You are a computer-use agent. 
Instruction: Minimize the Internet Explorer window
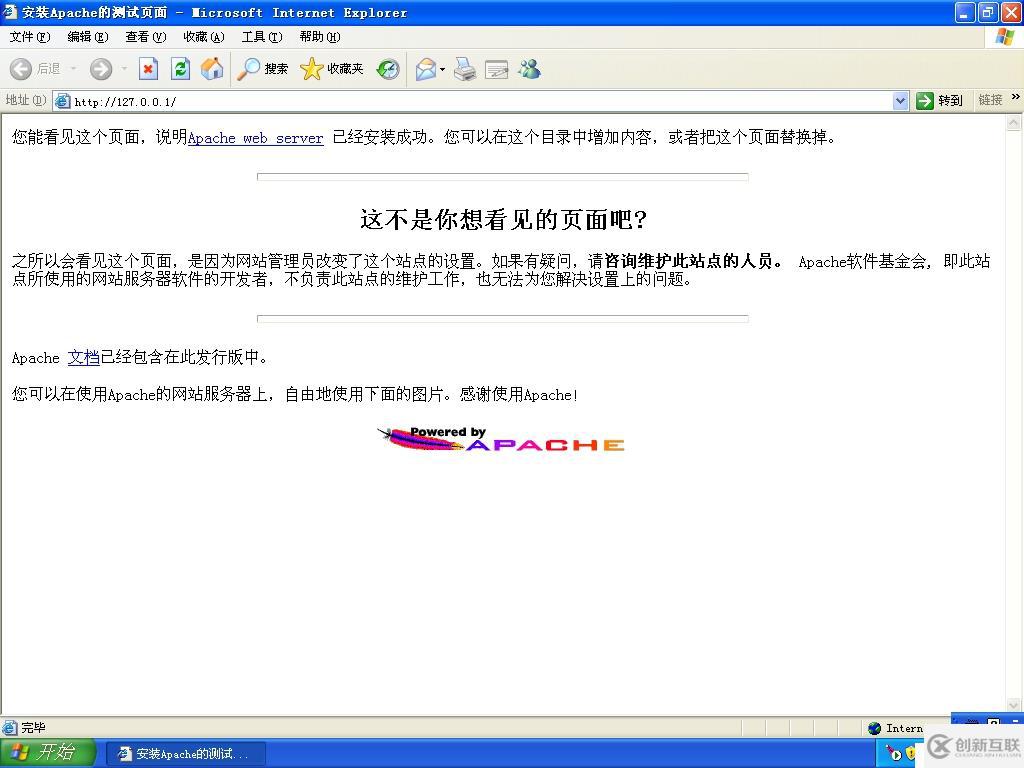point(965,12)
